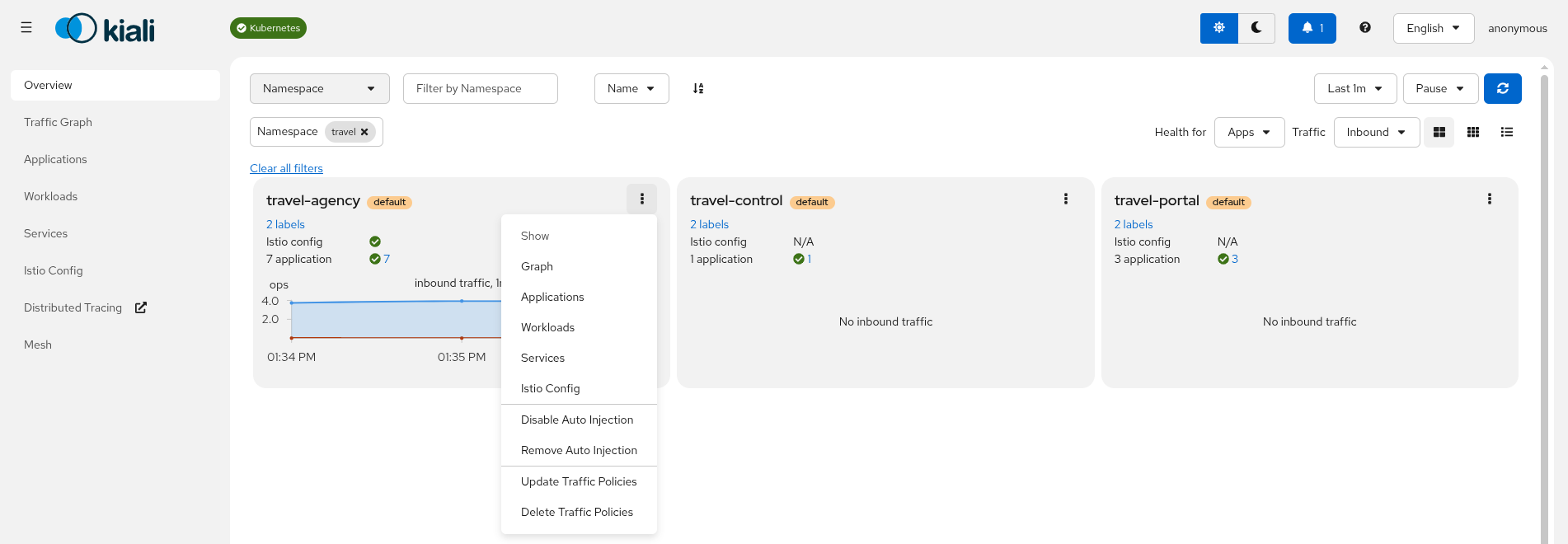This screenshot has width=1568, height=544.
Task: Open 2 labels on travel-portal card
Action: click(x=1134, y=224)
